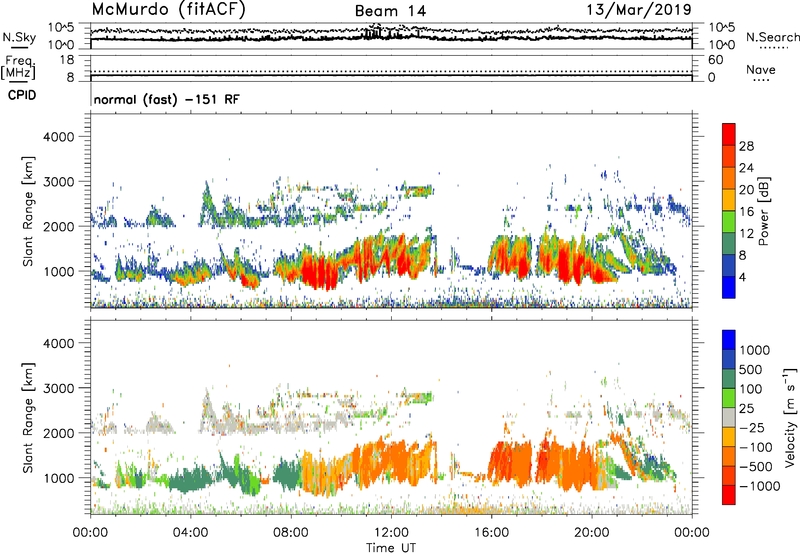This screenshot has width=800, height=554.
Task: Click the "500" tick on Velocity colorbar
Action: coord(751,370)
